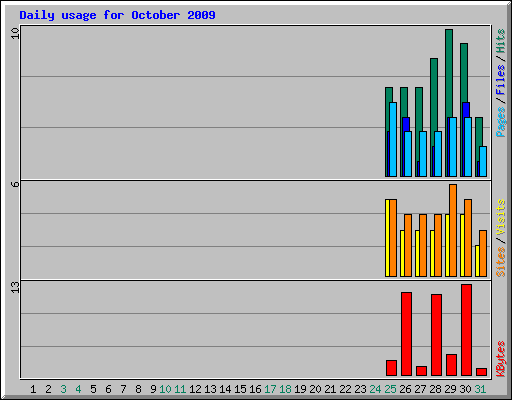Click day label '25' on the axis

[390, 389]
